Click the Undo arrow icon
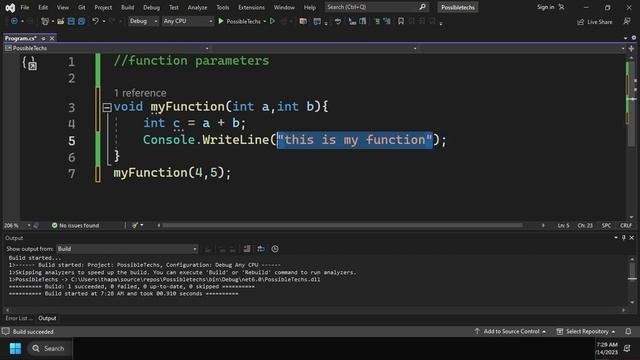640x360 pixels. 95,21
